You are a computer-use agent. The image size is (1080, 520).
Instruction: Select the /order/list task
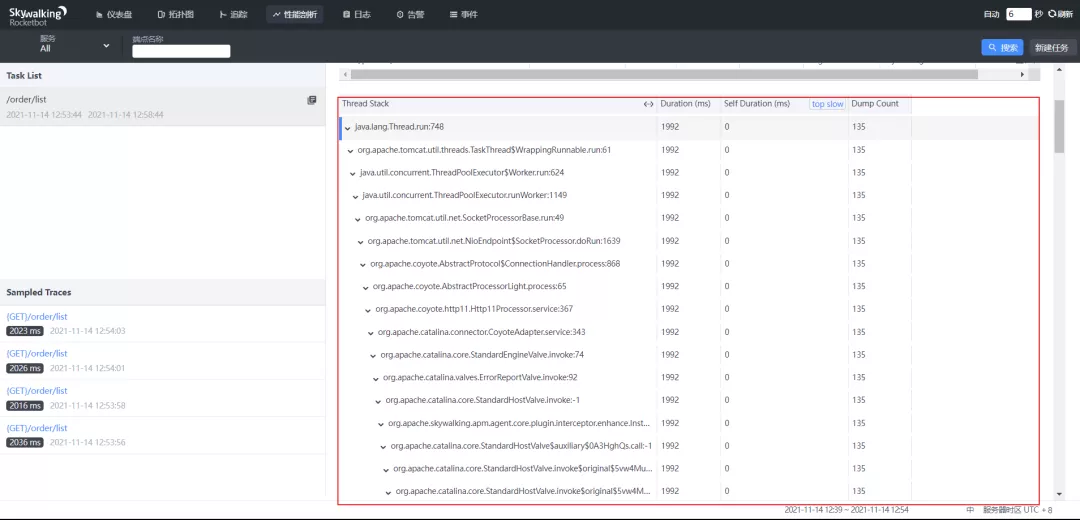point(163,106)
